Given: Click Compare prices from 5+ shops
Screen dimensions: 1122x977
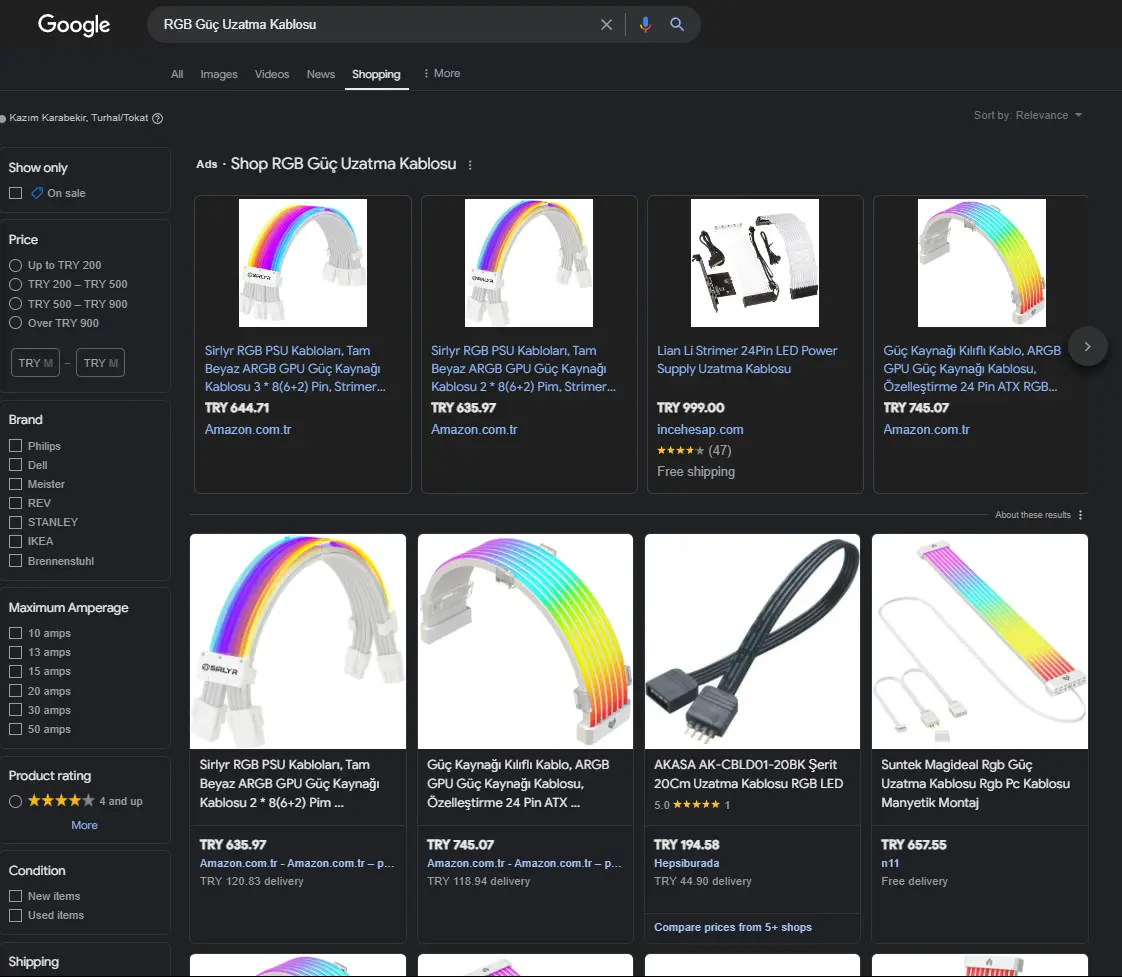Looking at the screenshot, I should (733, 927).
